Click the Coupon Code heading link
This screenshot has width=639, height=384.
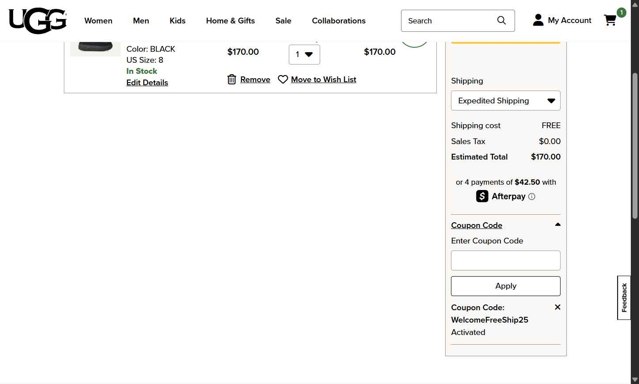click(x=476, y=225)
